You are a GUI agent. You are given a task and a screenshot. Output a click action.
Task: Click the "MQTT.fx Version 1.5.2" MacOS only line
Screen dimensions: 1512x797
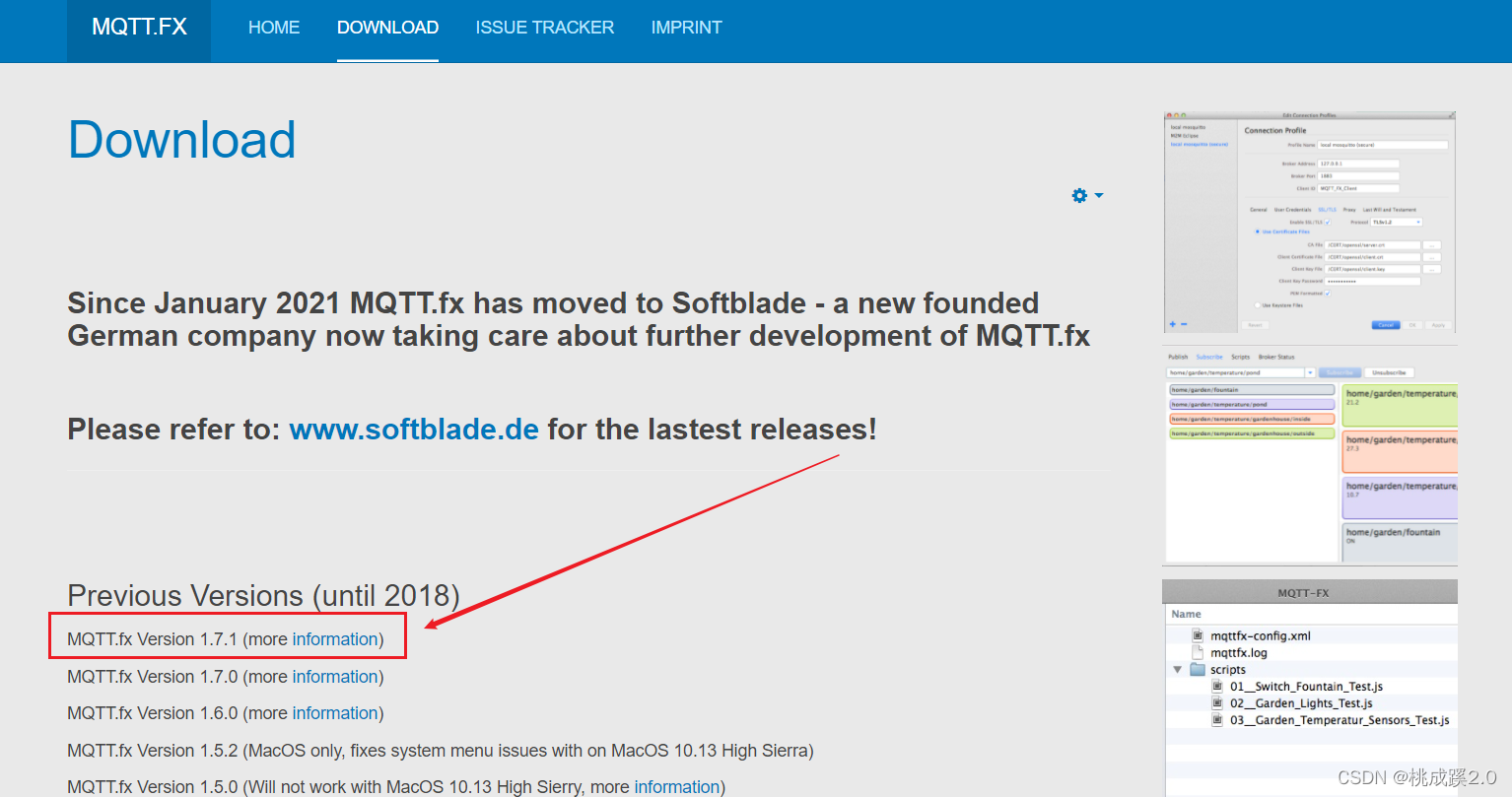pos(441,751)
